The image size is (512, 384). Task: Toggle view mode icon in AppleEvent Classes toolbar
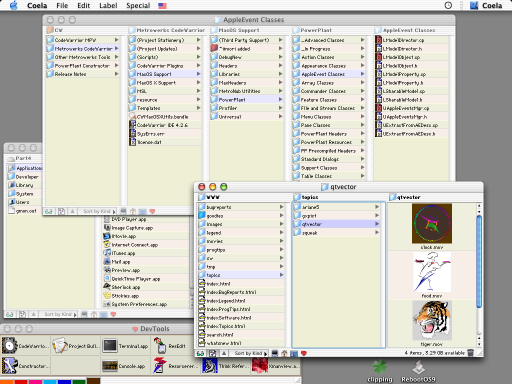61,211
